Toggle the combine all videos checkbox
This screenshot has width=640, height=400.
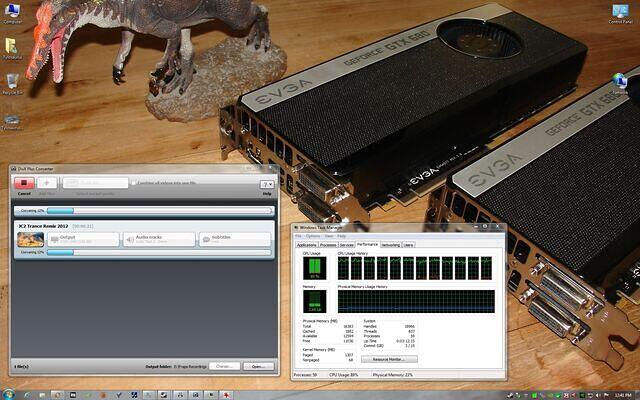[135, 183]
